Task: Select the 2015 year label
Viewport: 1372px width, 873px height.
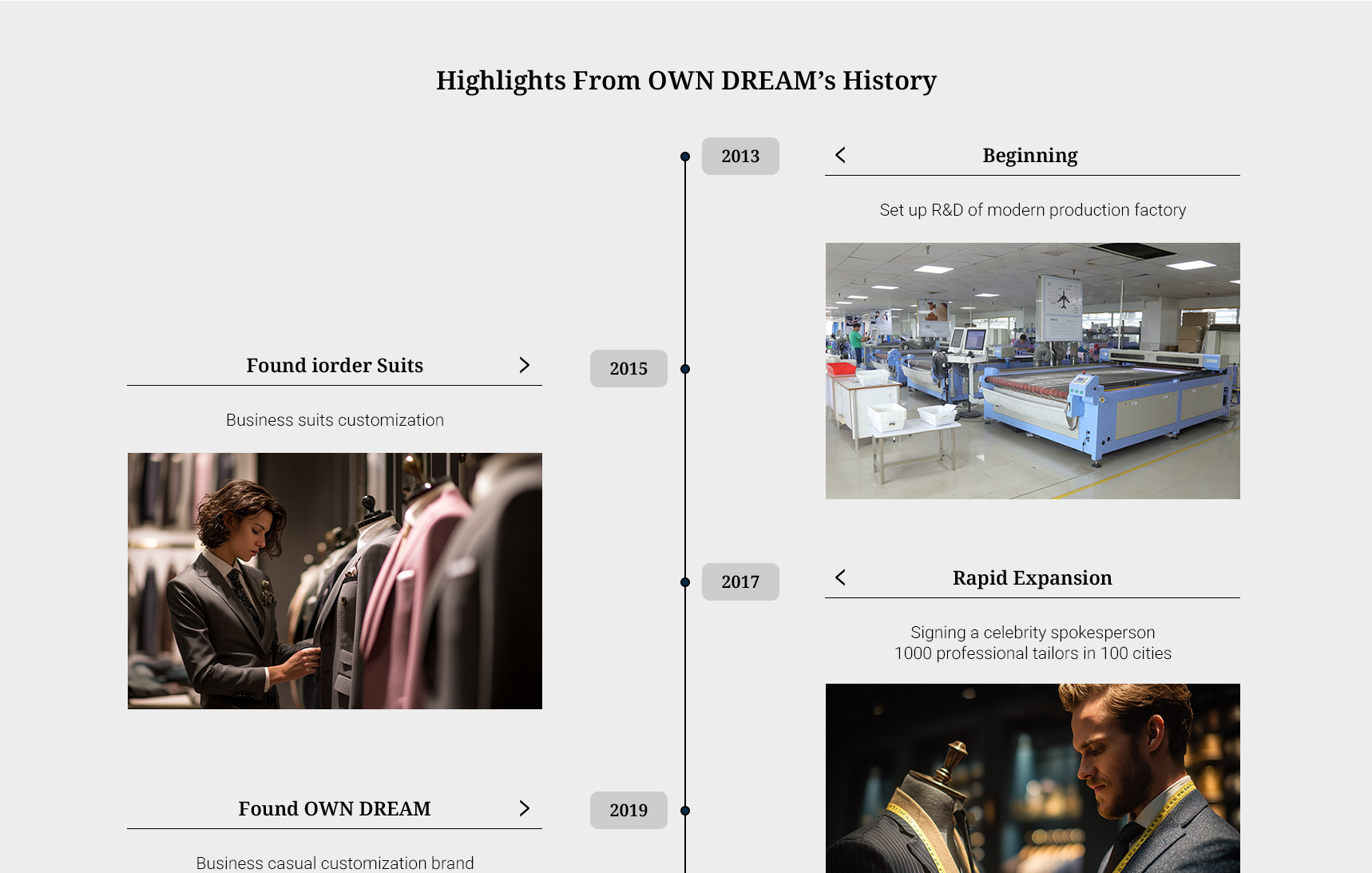Action: click(629, 368)
